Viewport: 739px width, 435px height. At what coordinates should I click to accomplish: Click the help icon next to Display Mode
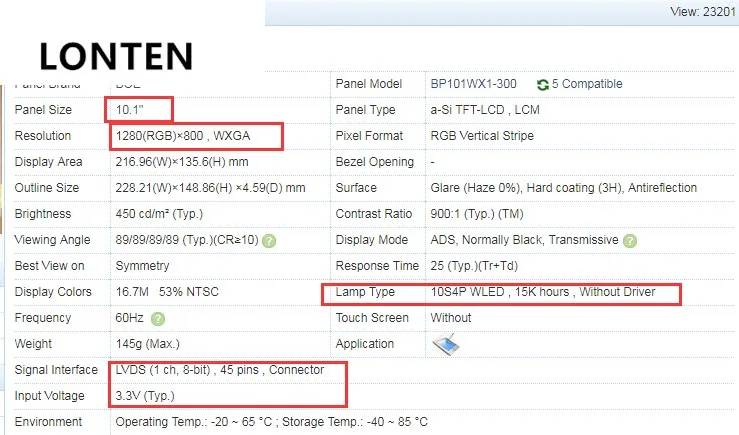(630, 241)
